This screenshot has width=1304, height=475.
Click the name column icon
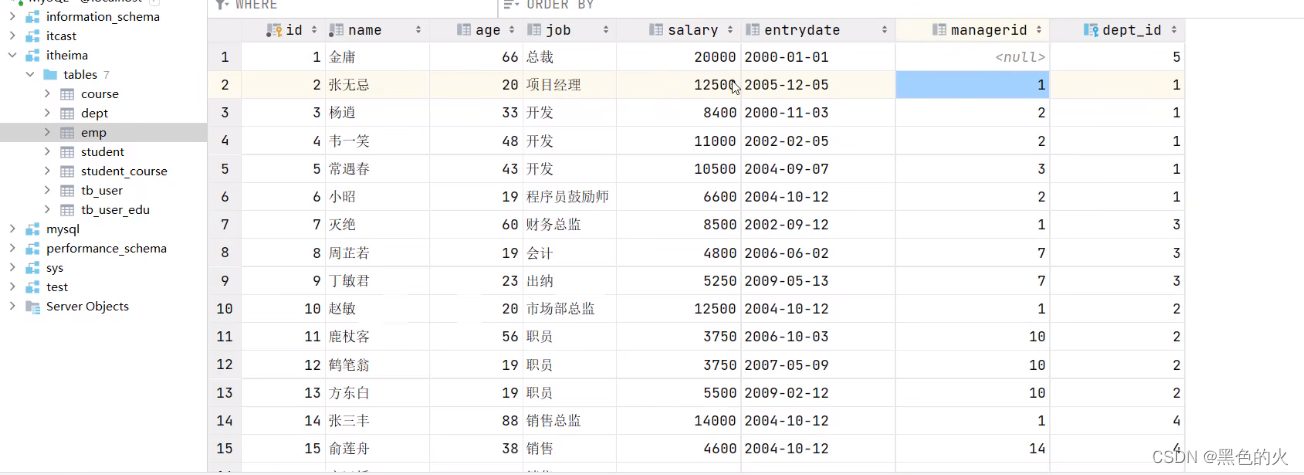[337, 30]
